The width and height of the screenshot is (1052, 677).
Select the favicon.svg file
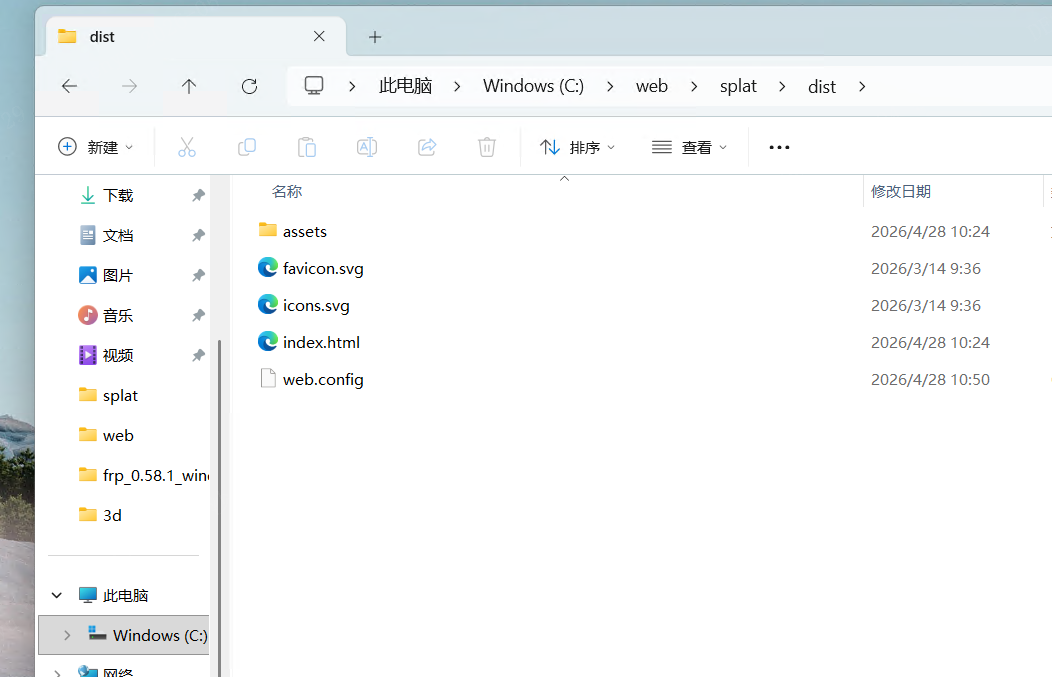[x=311, y=268]
